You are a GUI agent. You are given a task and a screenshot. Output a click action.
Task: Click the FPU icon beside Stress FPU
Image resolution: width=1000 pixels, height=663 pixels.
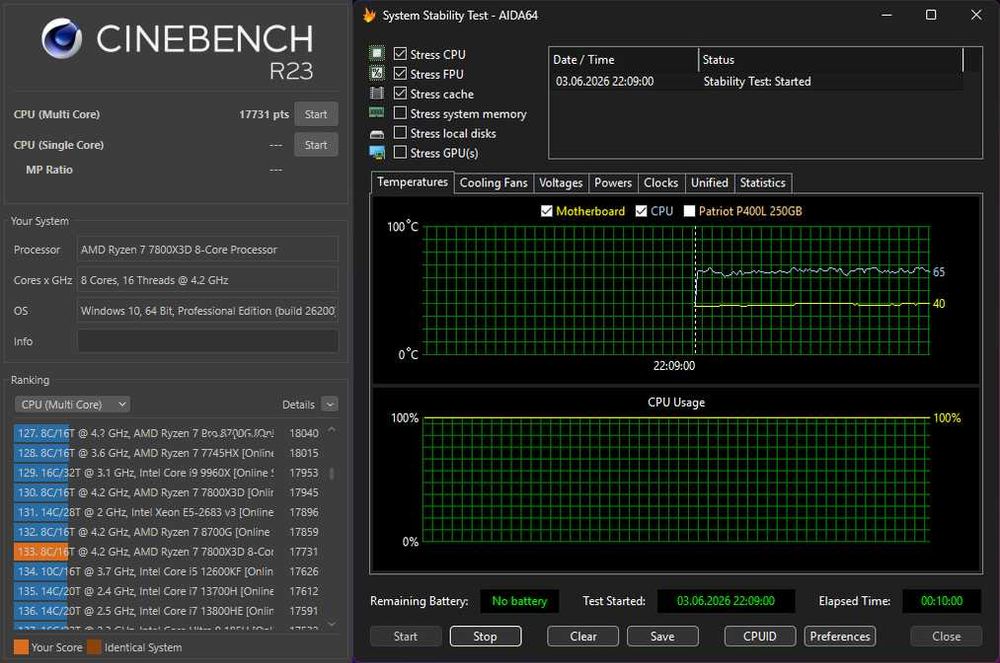click(x=377, y=73)
